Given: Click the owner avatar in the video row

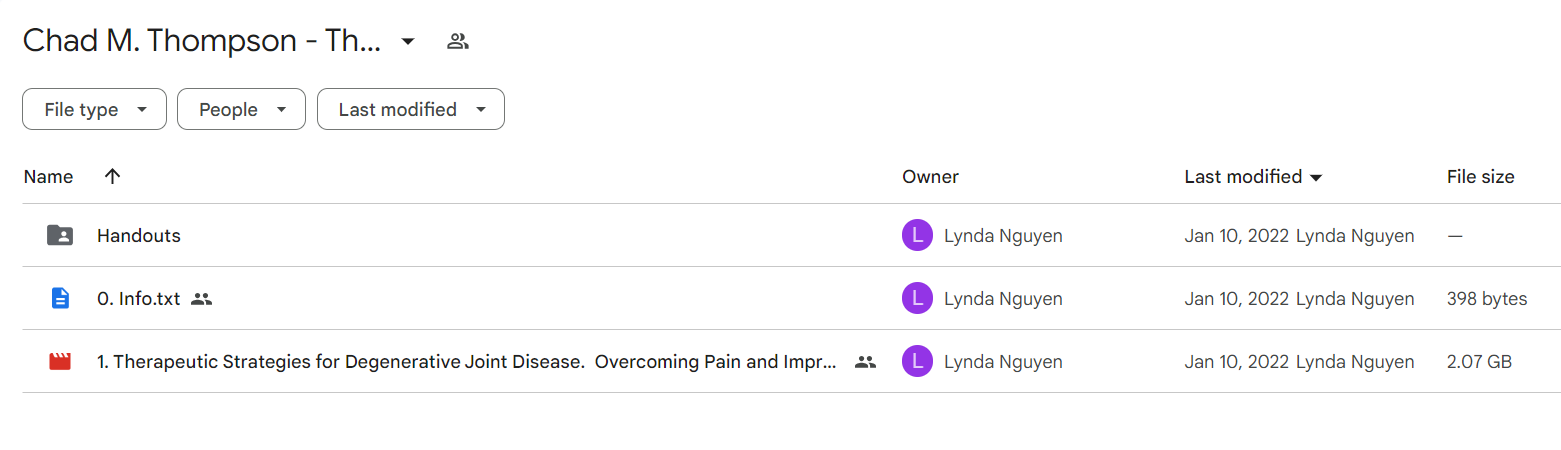Looking at the screenshot, I should [x=917, y=361].
